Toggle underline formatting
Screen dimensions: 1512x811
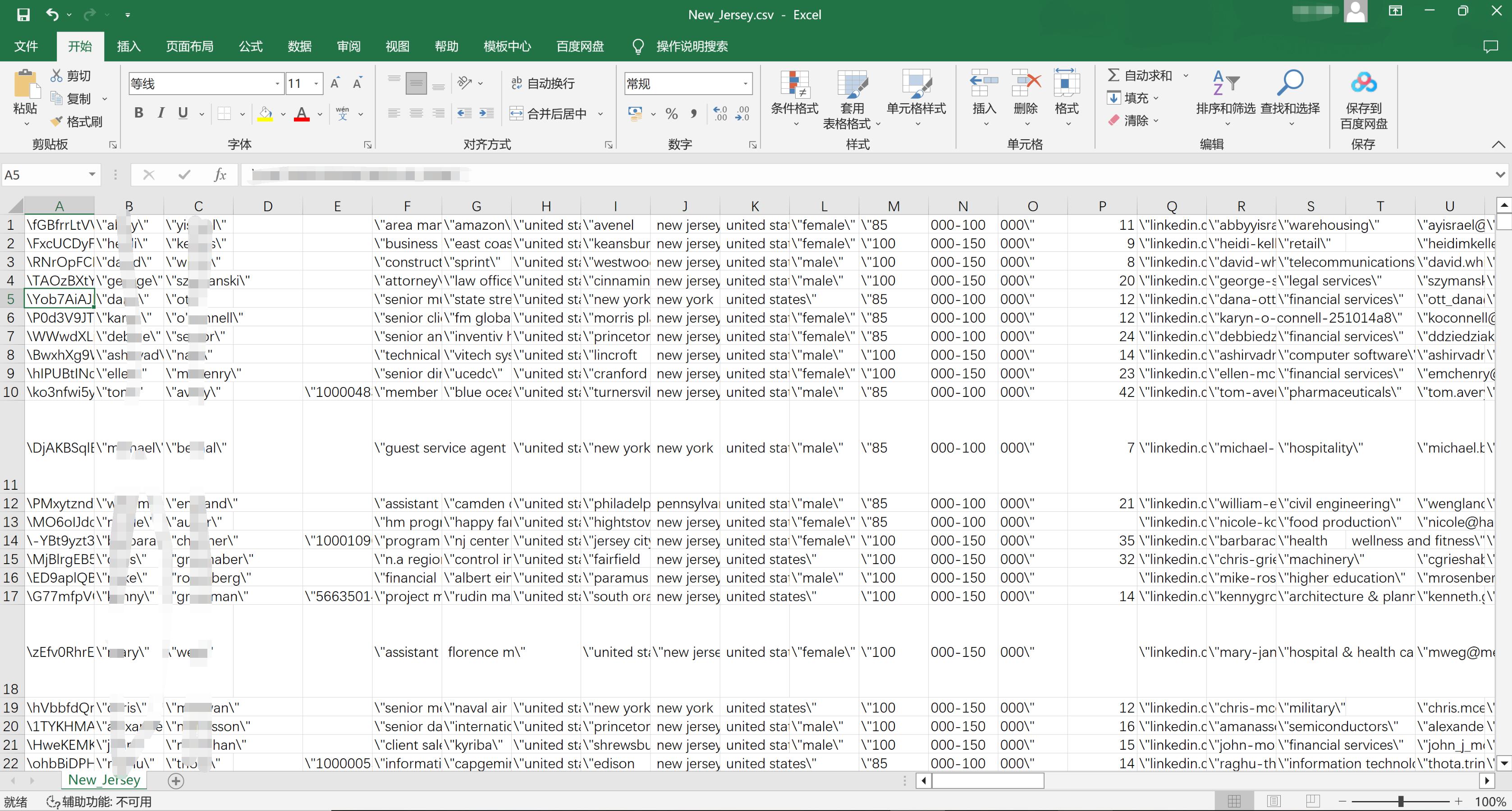coord(183,113)
